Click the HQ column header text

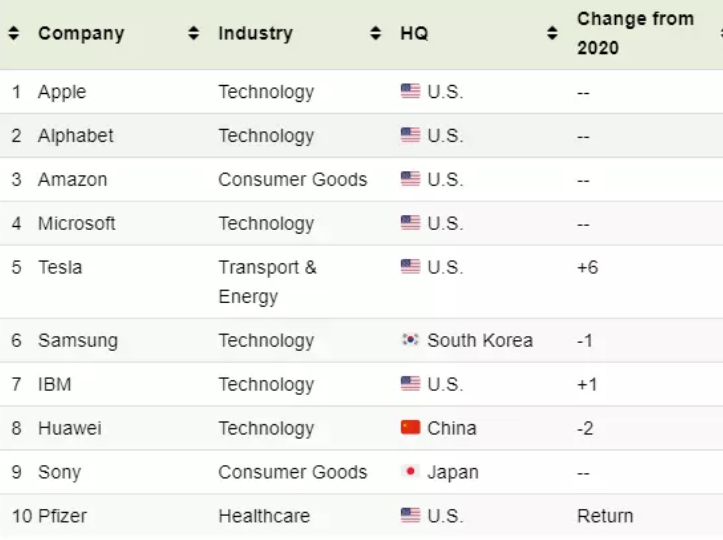pos(414,33)
